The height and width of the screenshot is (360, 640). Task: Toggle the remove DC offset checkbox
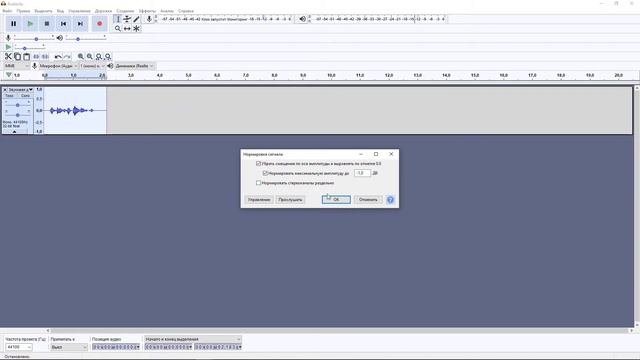tap(258, 163)
